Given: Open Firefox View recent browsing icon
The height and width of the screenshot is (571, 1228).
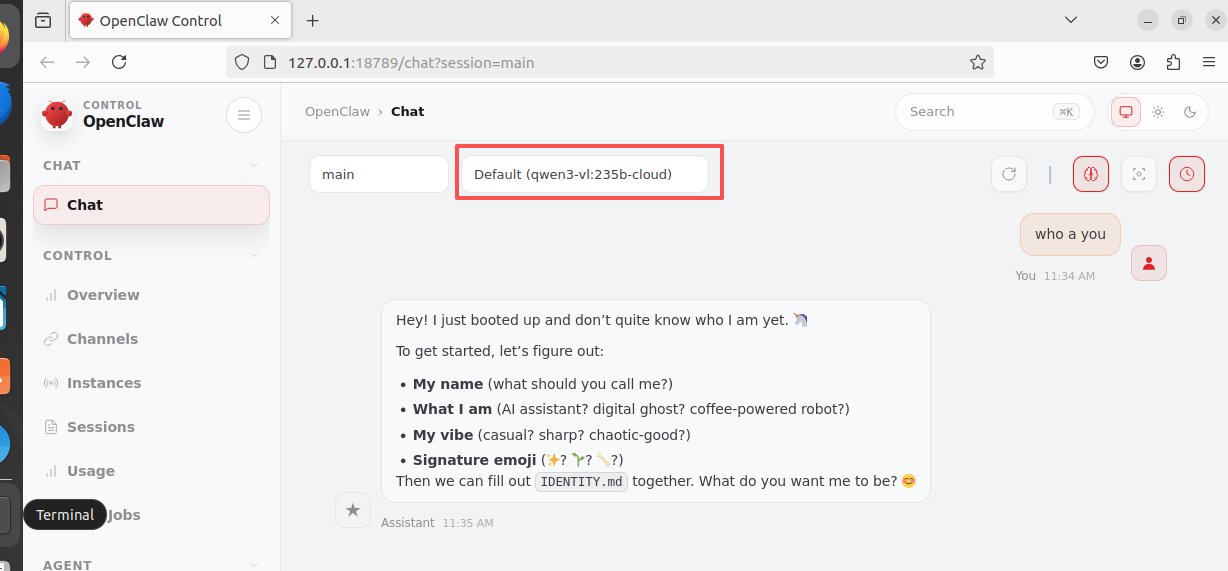Looking at the screenshot, I should pyautogui.click(x=43, y=20).
